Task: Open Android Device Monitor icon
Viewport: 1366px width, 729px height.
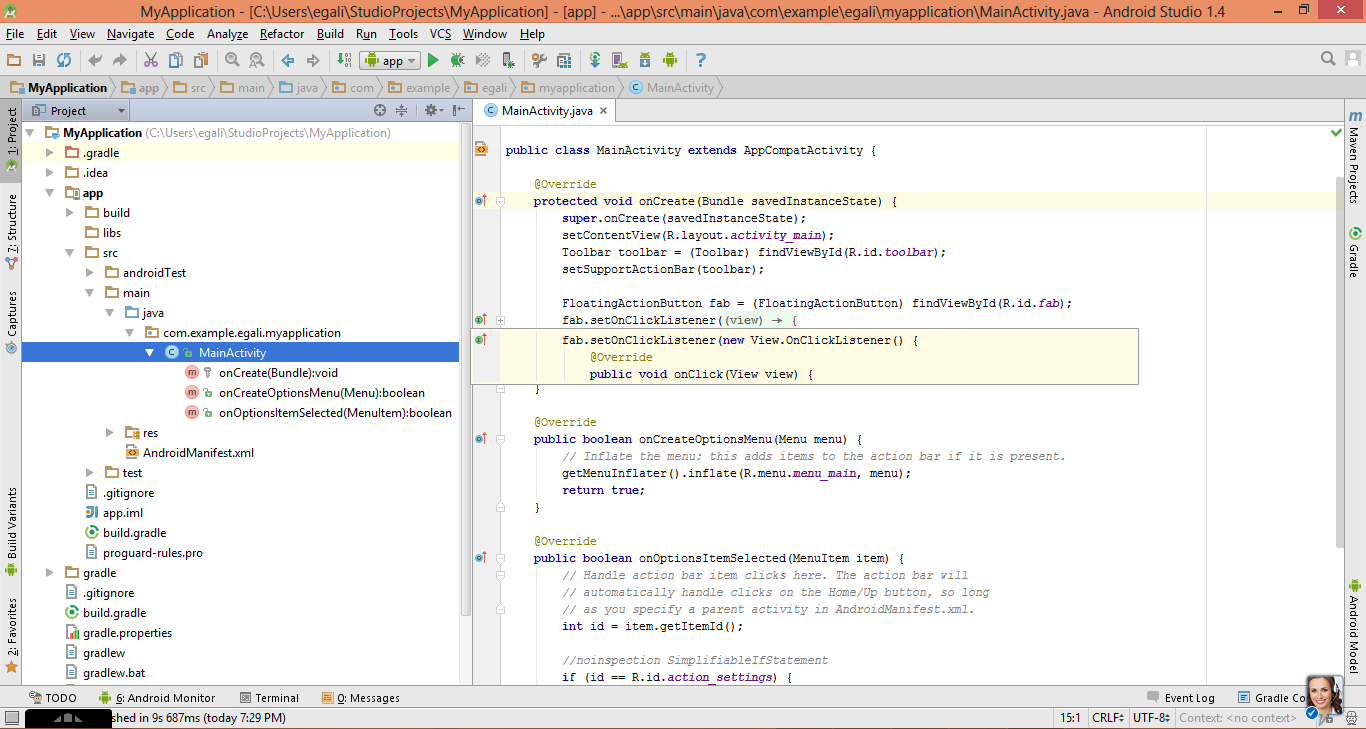Action: click(x=670, y=61)
